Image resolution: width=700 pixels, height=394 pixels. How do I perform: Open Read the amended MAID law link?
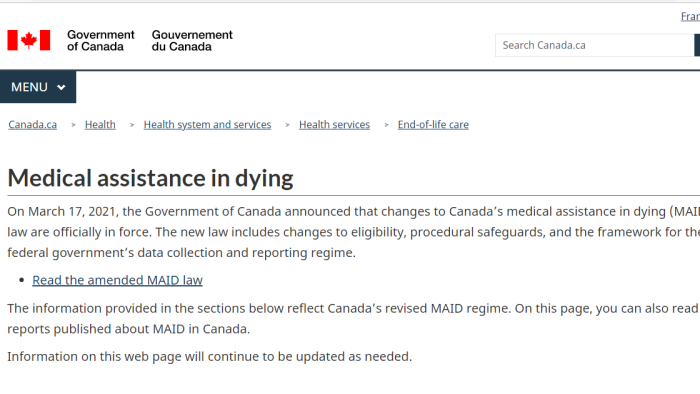point(117,280)
